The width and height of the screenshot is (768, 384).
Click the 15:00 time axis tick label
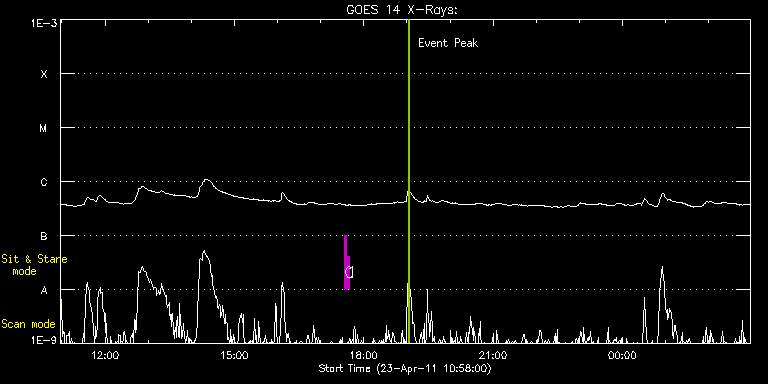(235, 355)
